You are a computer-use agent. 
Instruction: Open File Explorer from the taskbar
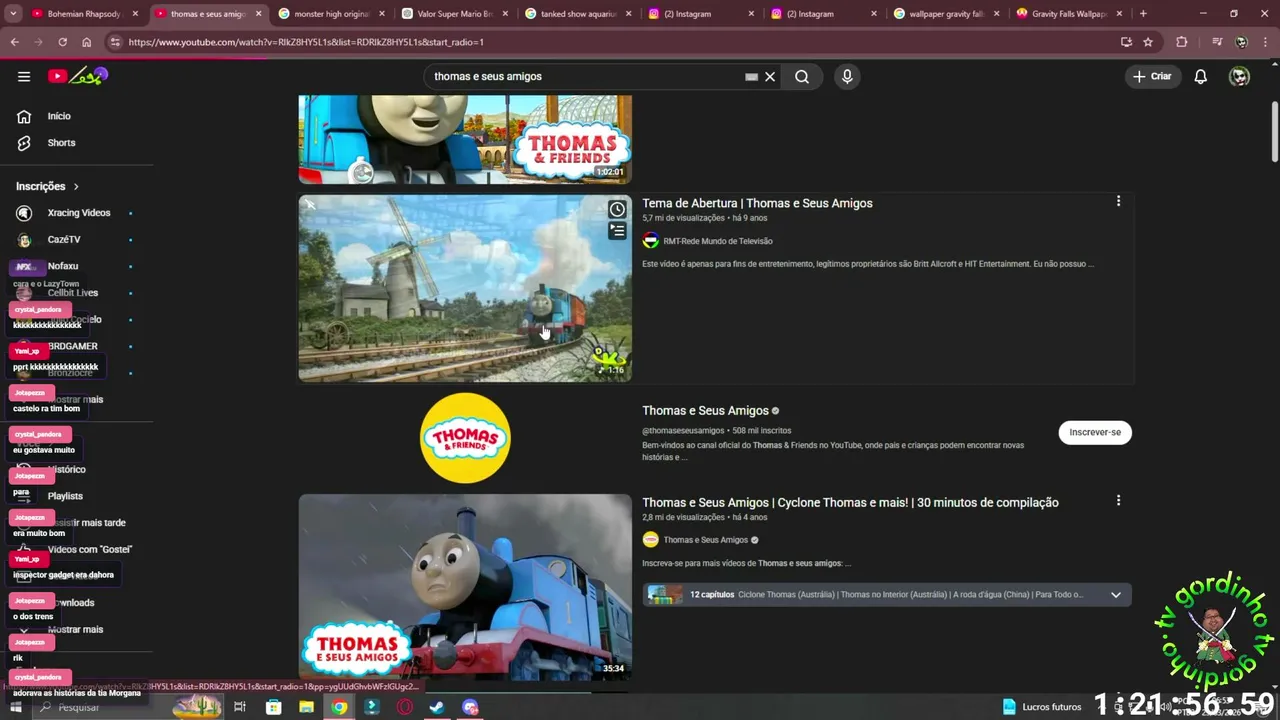tap(306, 707)
